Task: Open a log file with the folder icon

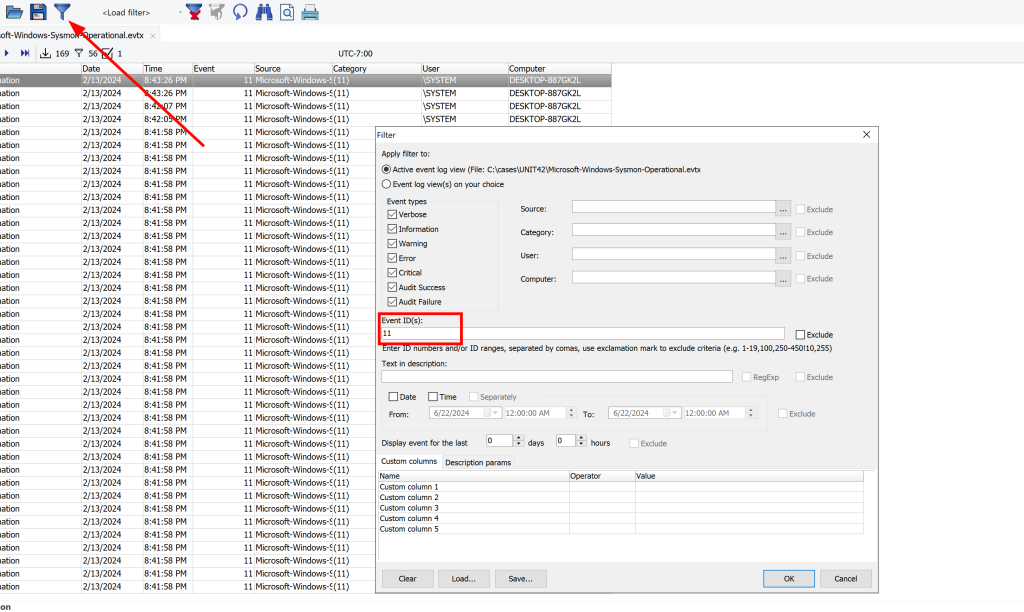Action: coord(14,12)
